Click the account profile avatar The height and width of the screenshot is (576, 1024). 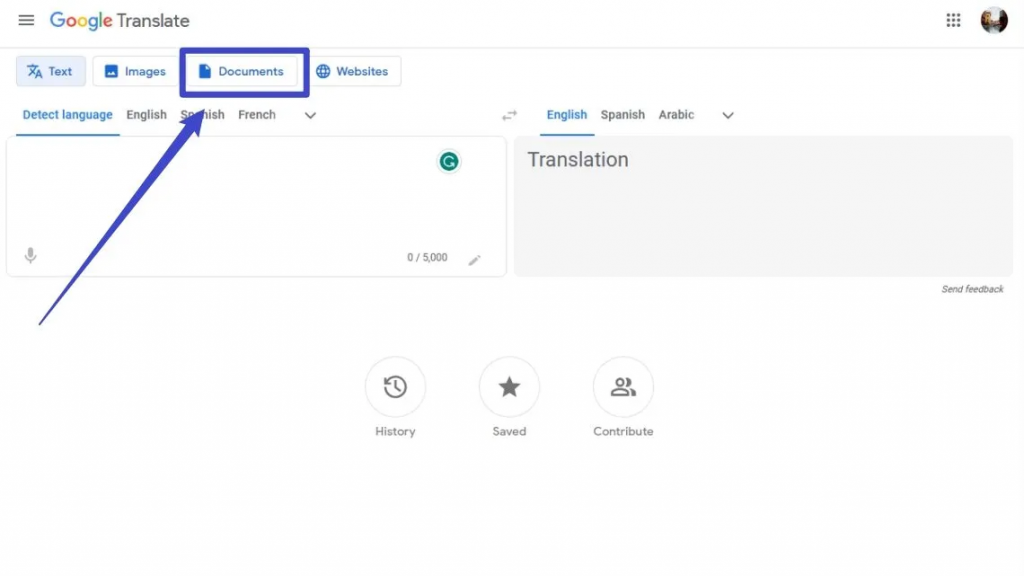tap(994, 21)
